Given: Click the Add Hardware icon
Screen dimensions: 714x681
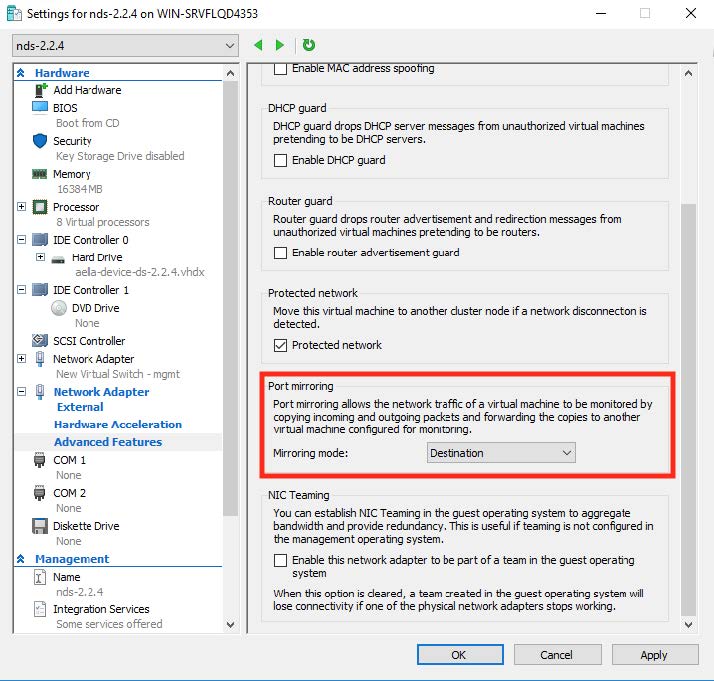Looking at the screenshot, I should (x=40, y=90).
